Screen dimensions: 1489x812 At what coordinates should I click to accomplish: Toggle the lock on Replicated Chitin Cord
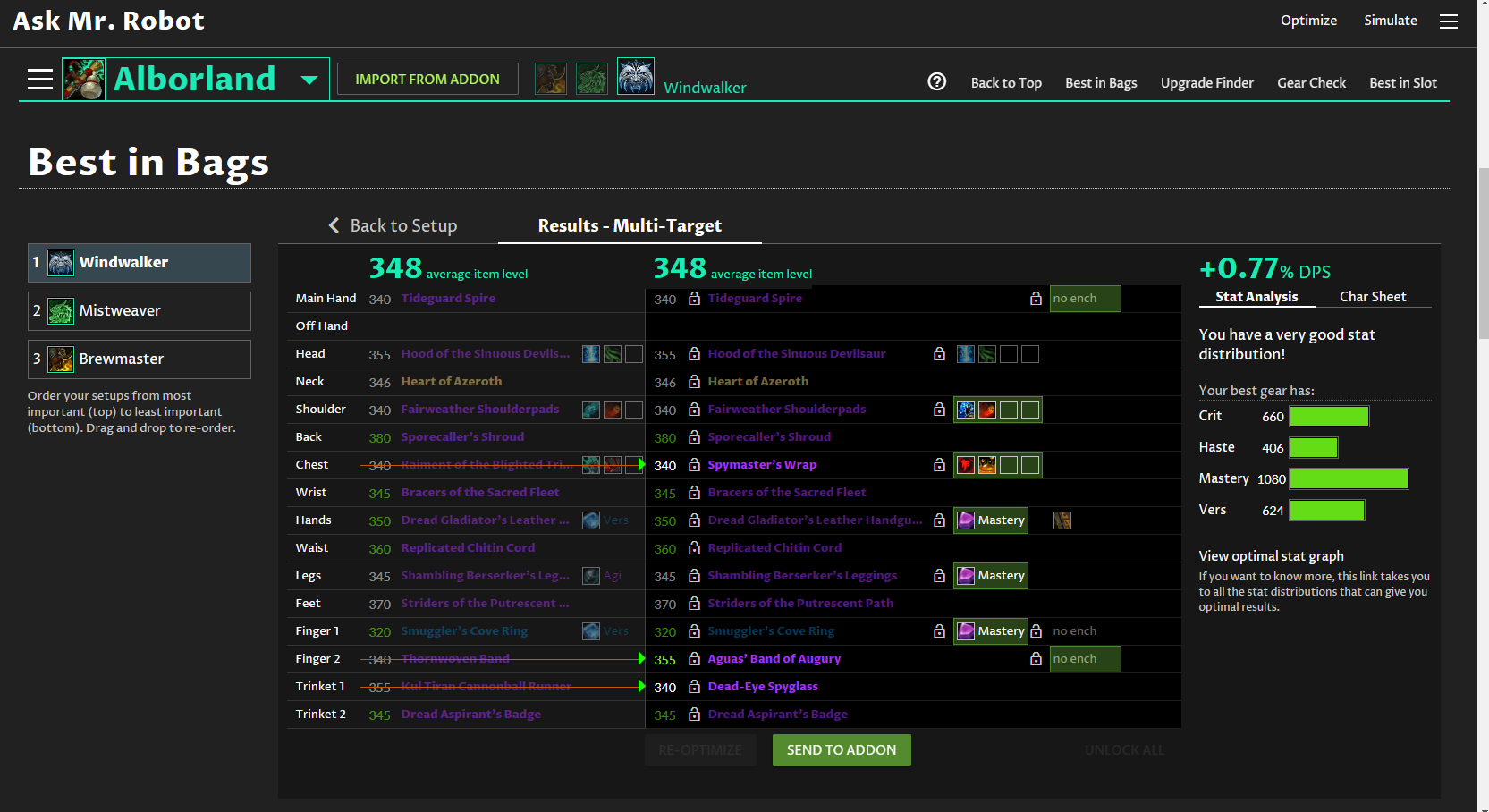coord(694,548)
